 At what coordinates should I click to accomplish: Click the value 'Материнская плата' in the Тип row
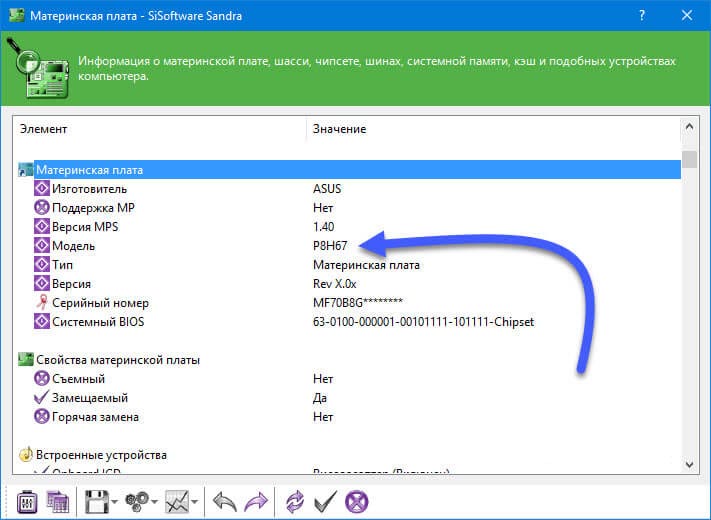point(366,265)
